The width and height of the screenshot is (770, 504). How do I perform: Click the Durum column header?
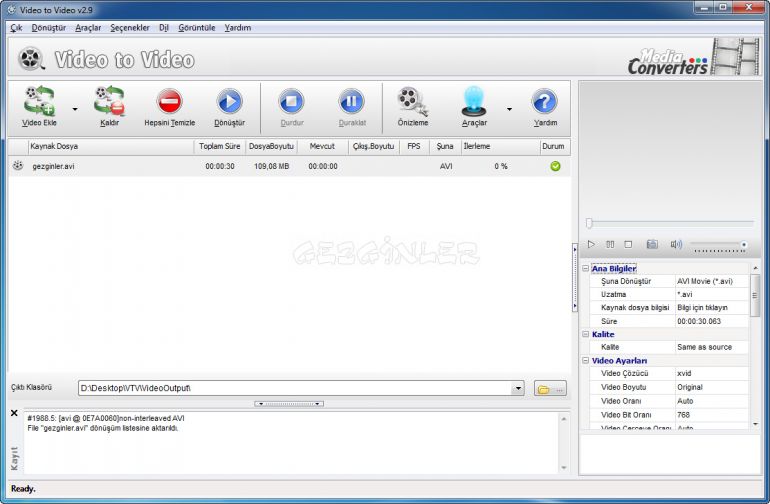click(554, 146)
